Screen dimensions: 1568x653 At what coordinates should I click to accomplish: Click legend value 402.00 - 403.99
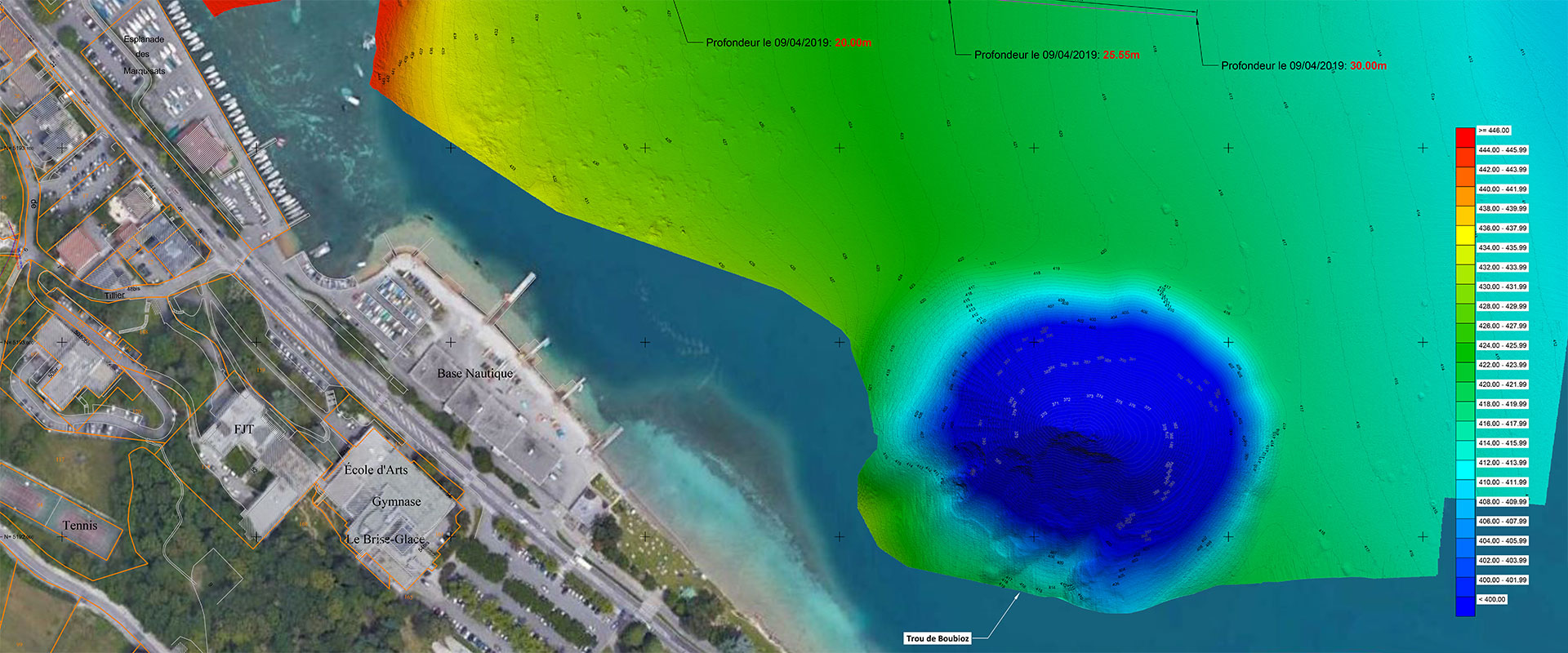[x=1502, y=561]
